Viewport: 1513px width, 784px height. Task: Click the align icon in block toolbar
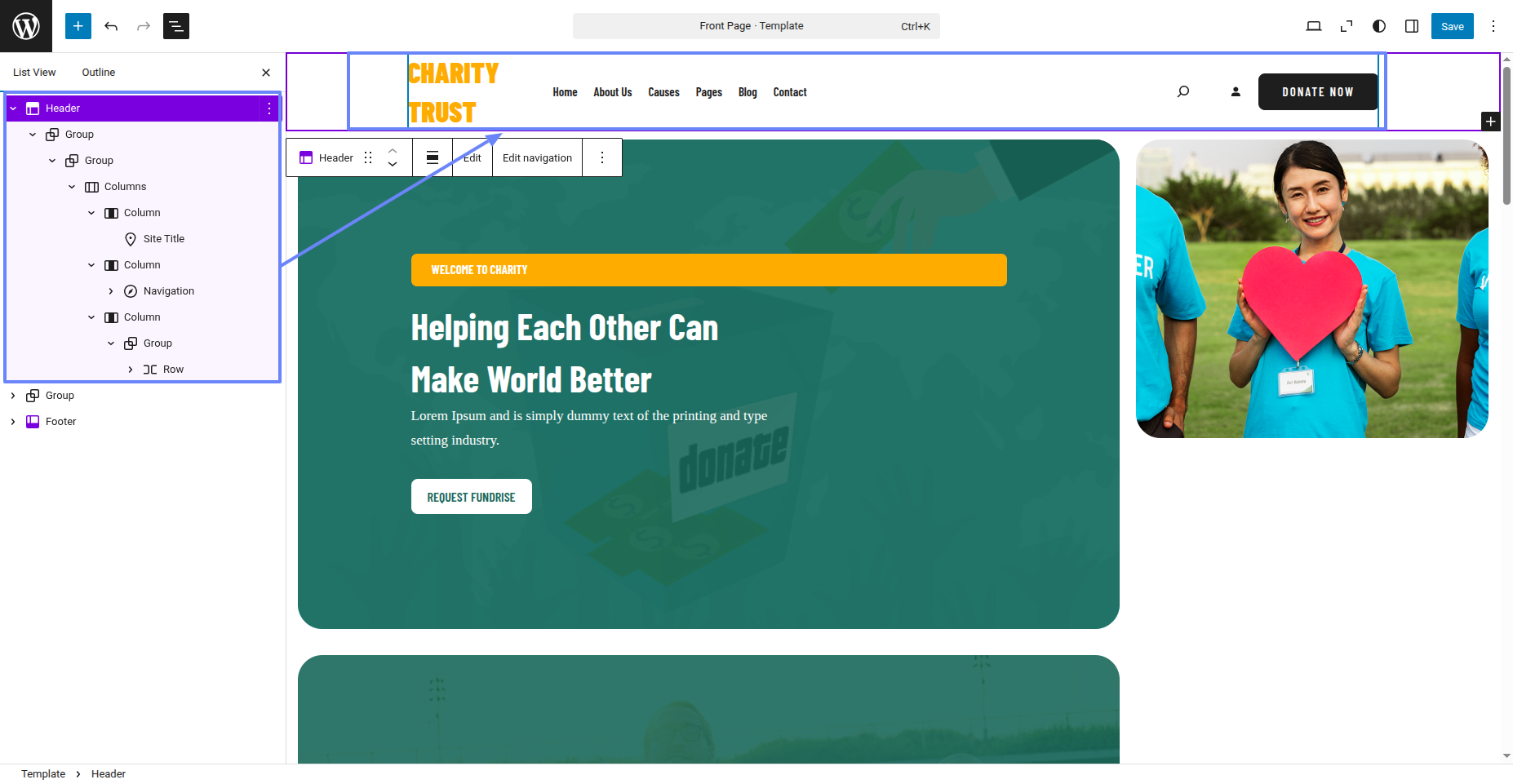tap(433, 157)
